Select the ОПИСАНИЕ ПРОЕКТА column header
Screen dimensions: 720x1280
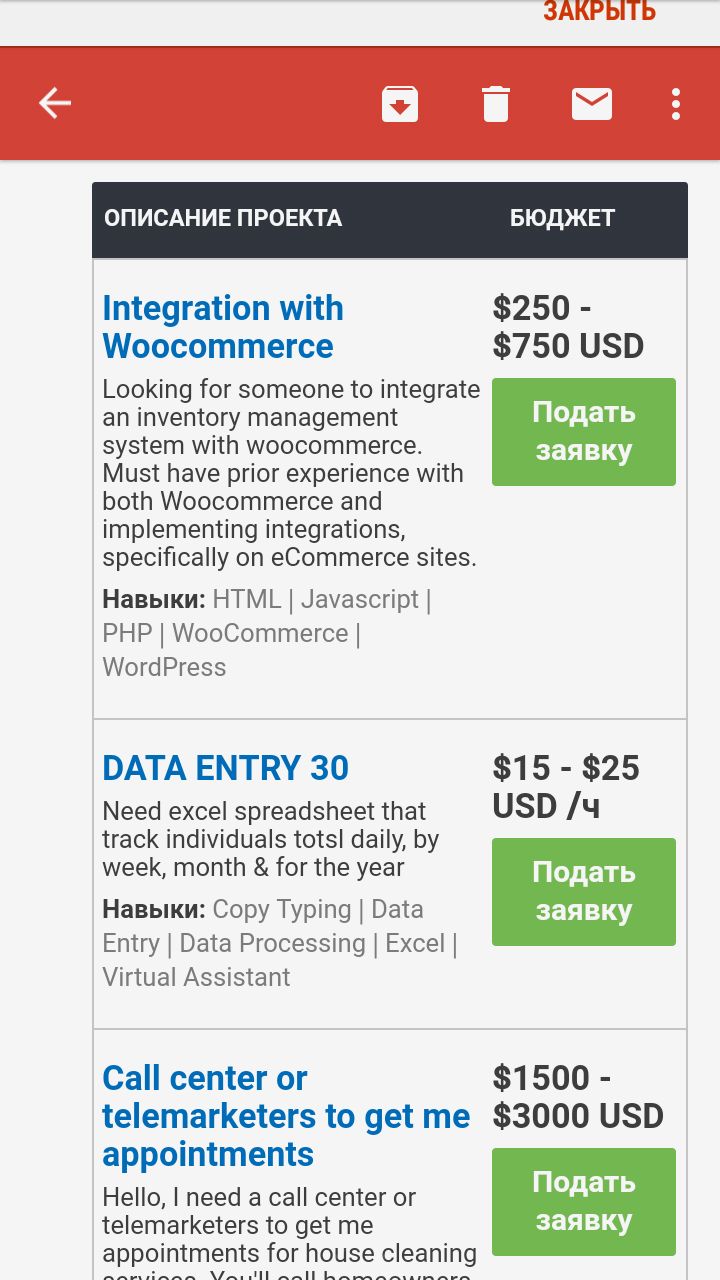223,218
